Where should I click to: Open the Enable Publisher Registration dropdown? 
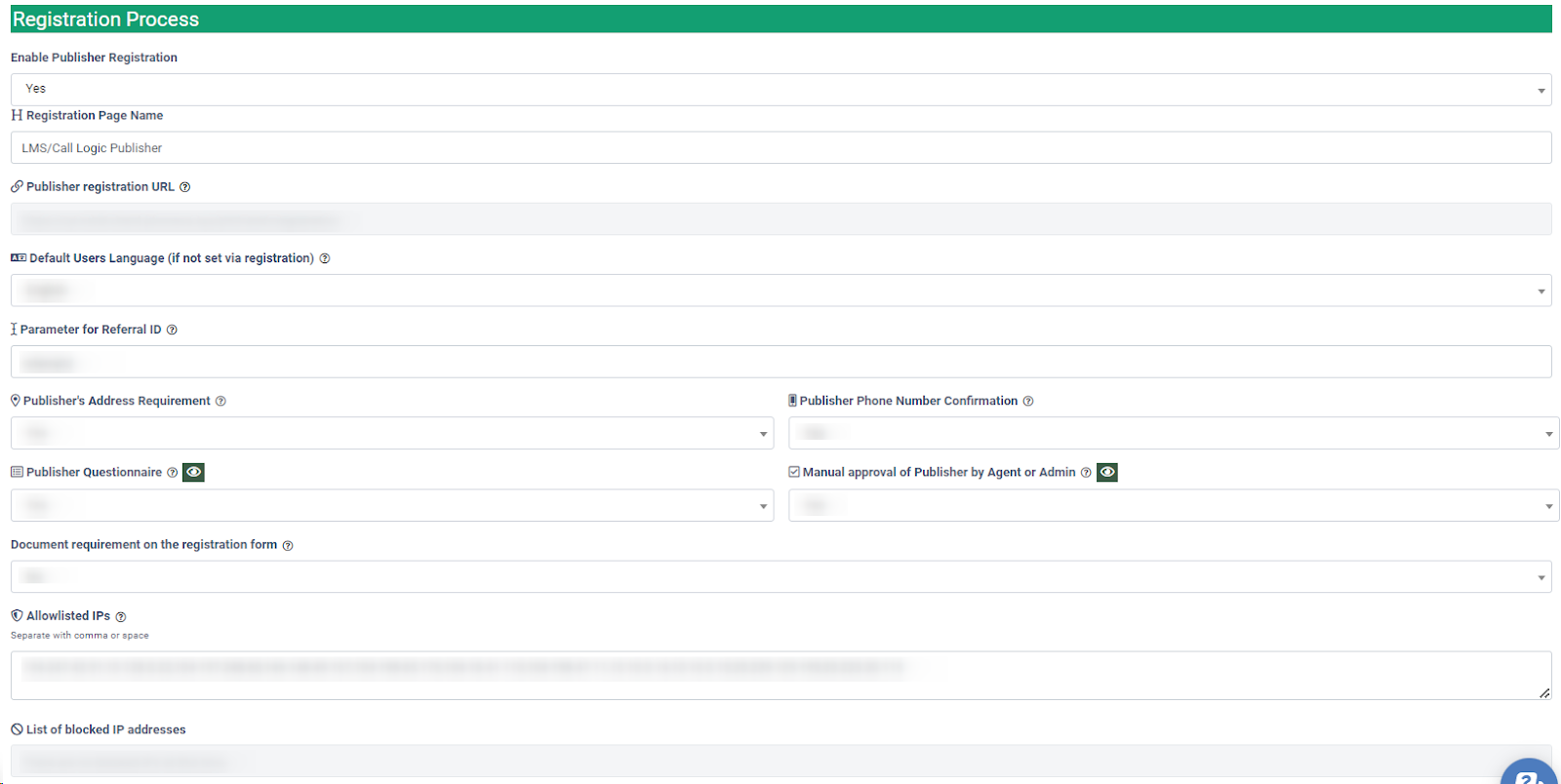pyautogui.click(x=780, y=90)
